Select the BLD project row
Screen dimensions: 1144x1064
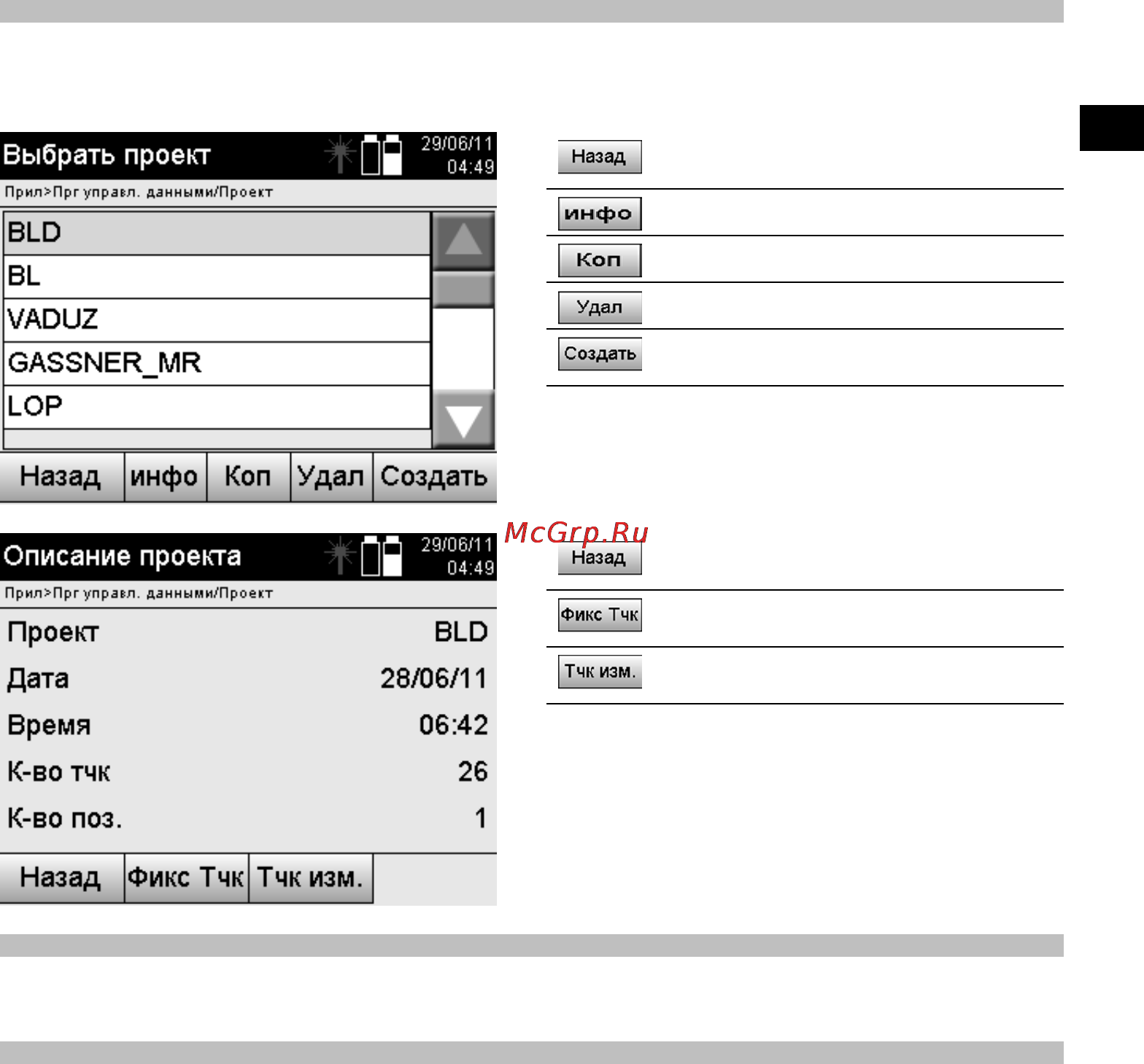point(217,233)
